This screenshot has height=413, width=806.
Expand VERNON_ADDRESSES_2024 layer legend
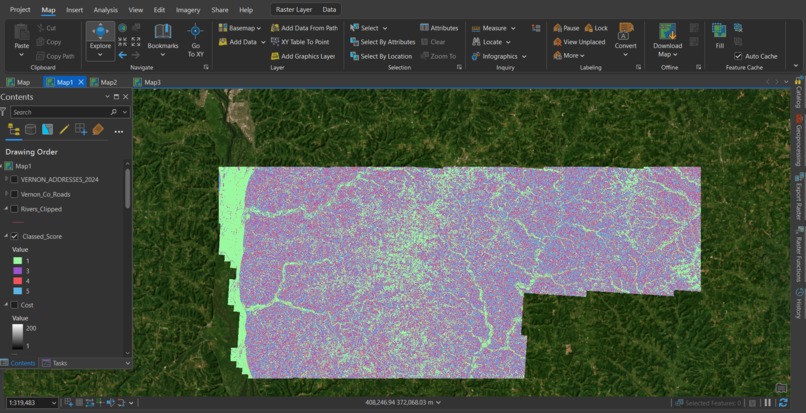tap(6, 179)
